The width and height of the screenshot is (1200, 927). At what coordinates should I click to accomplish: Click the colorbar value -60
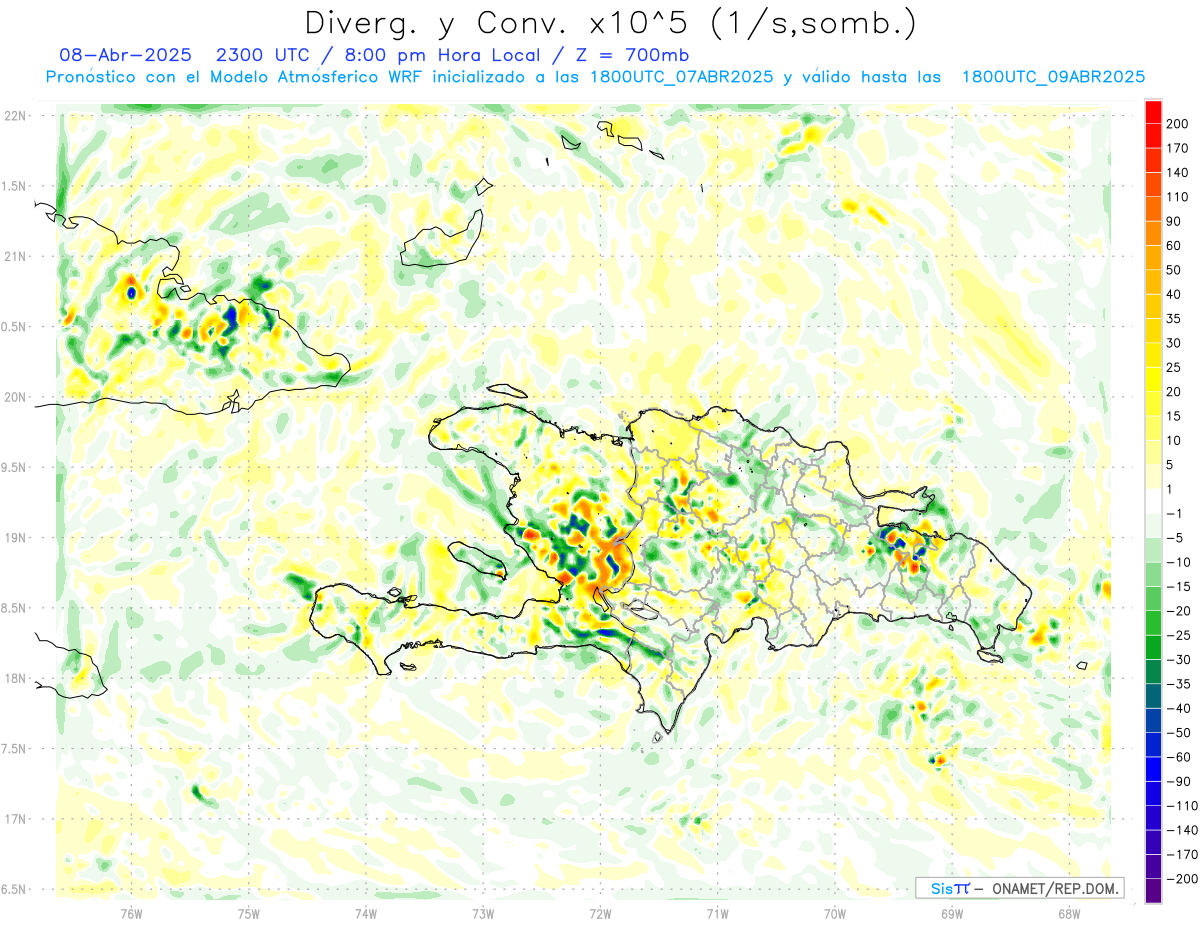(x=1180, y=757)
